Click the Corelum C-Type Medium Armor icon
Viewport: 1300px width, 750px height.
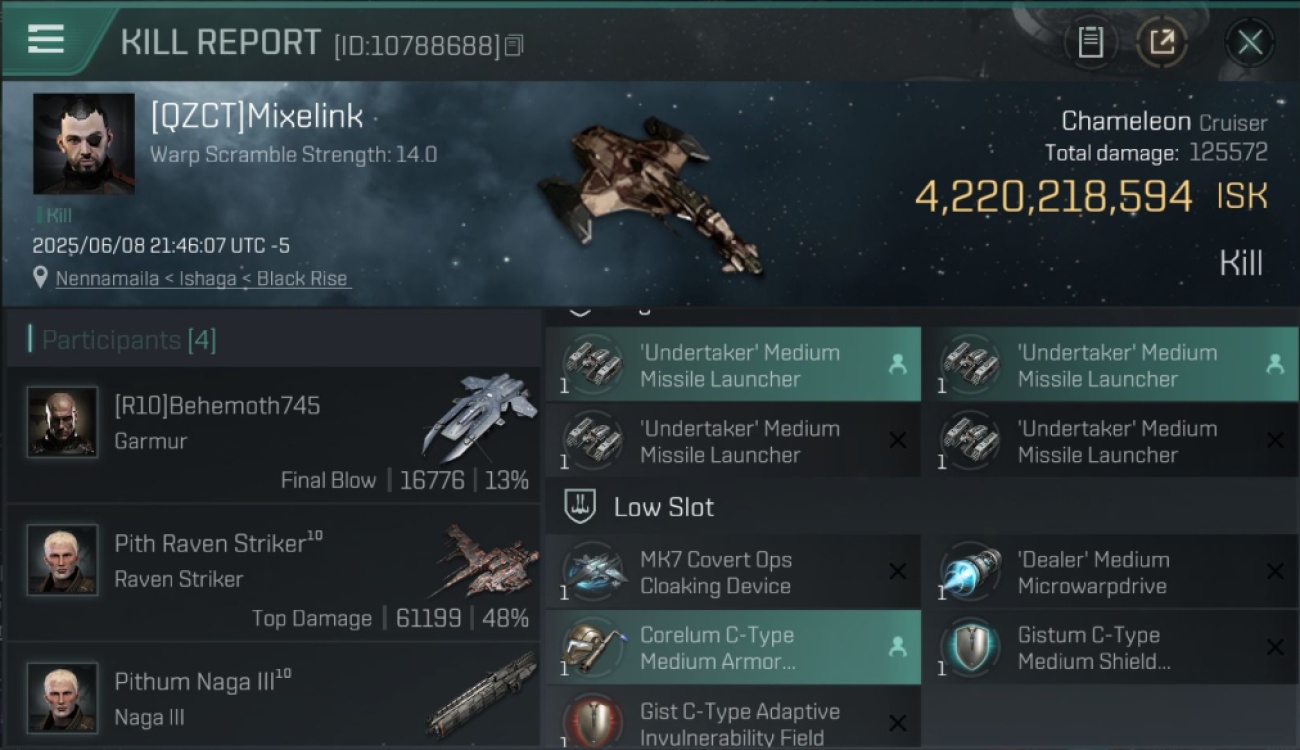click(x=593, y=647)
